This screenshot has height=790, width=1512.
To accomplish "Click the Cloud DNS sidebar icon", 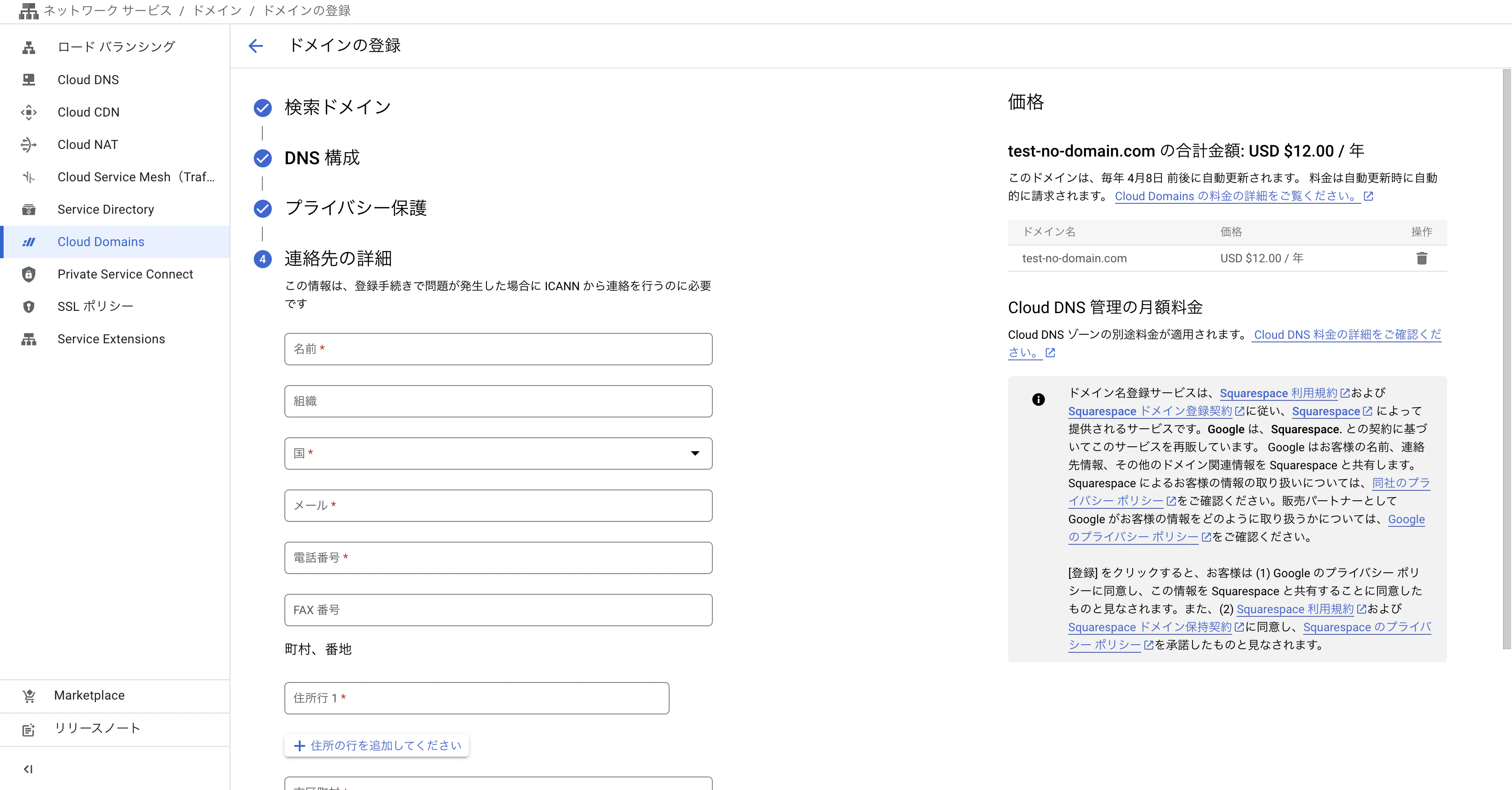I will 29,79.
